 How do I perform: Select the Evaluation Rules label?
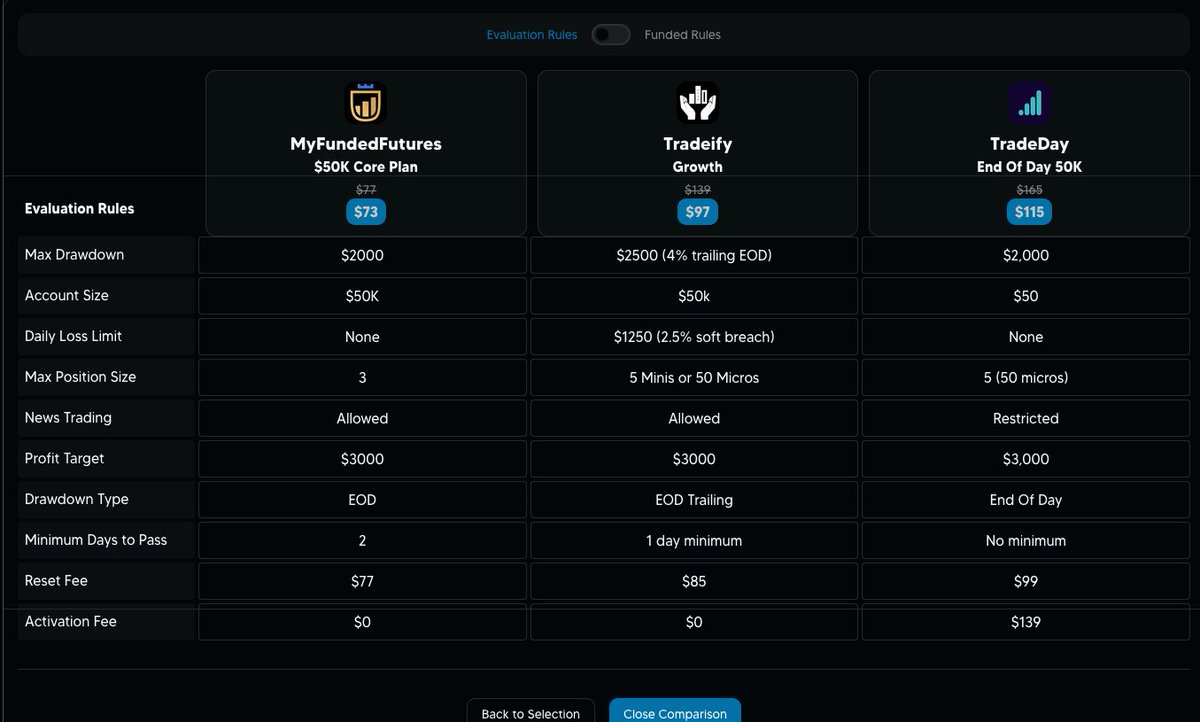[x=532, y=35]
